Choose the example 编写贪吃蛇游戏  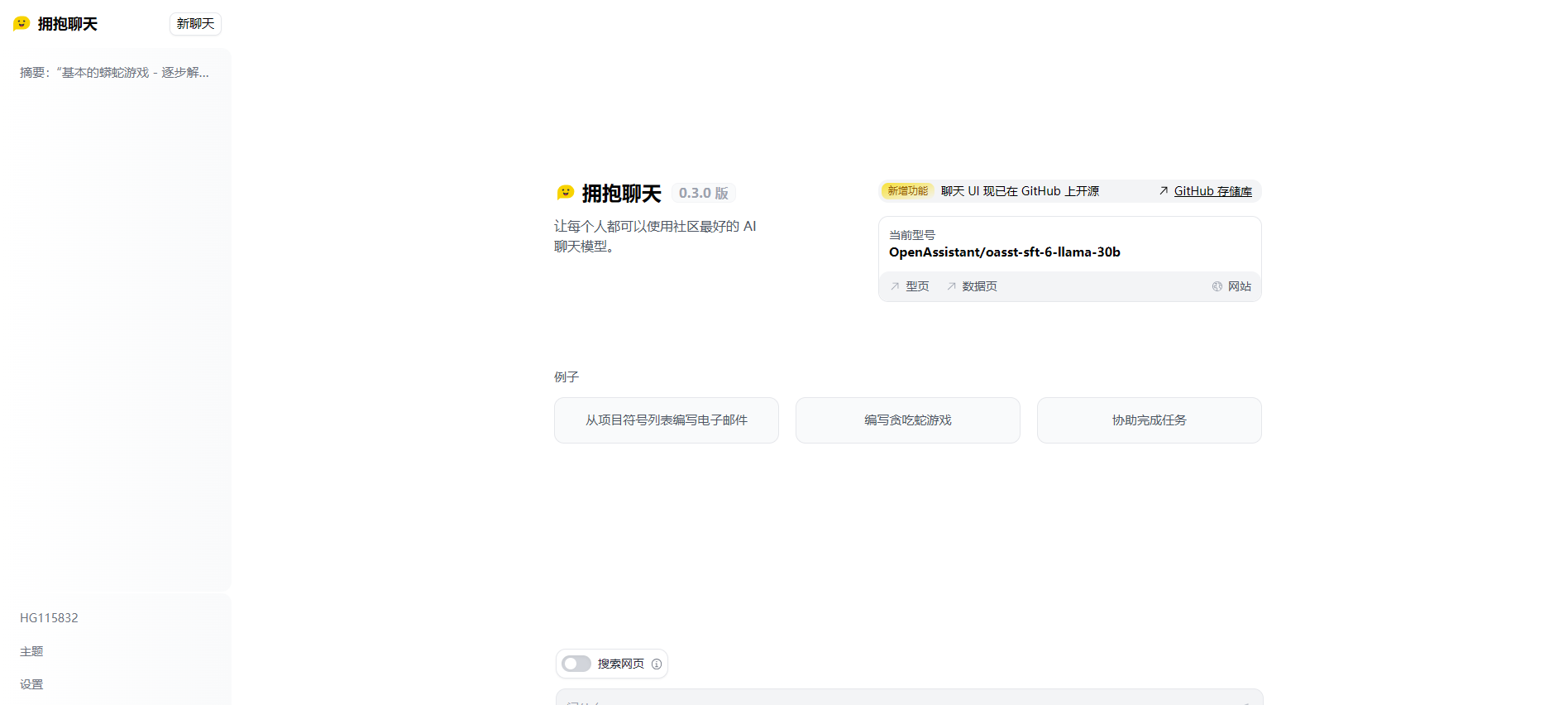pos(908,420)
